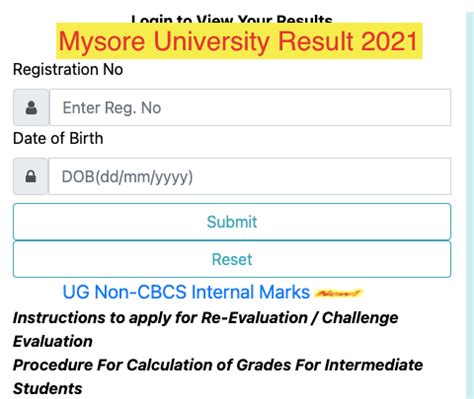Select the word Evaluation on second instruction line
Image resolution: width=474 pixels, height=399 pixels.
point(53,341)
